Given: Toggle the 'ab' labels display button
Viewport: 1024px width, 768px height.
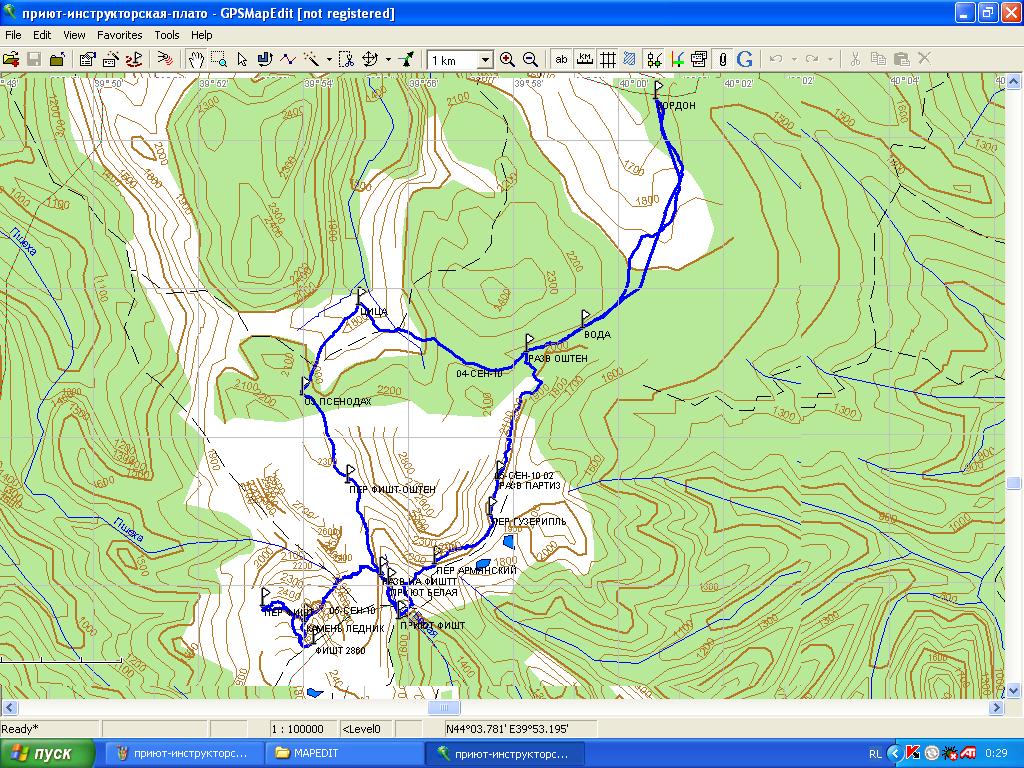Looking at the screenshot, I should click(x=562, y=60).
